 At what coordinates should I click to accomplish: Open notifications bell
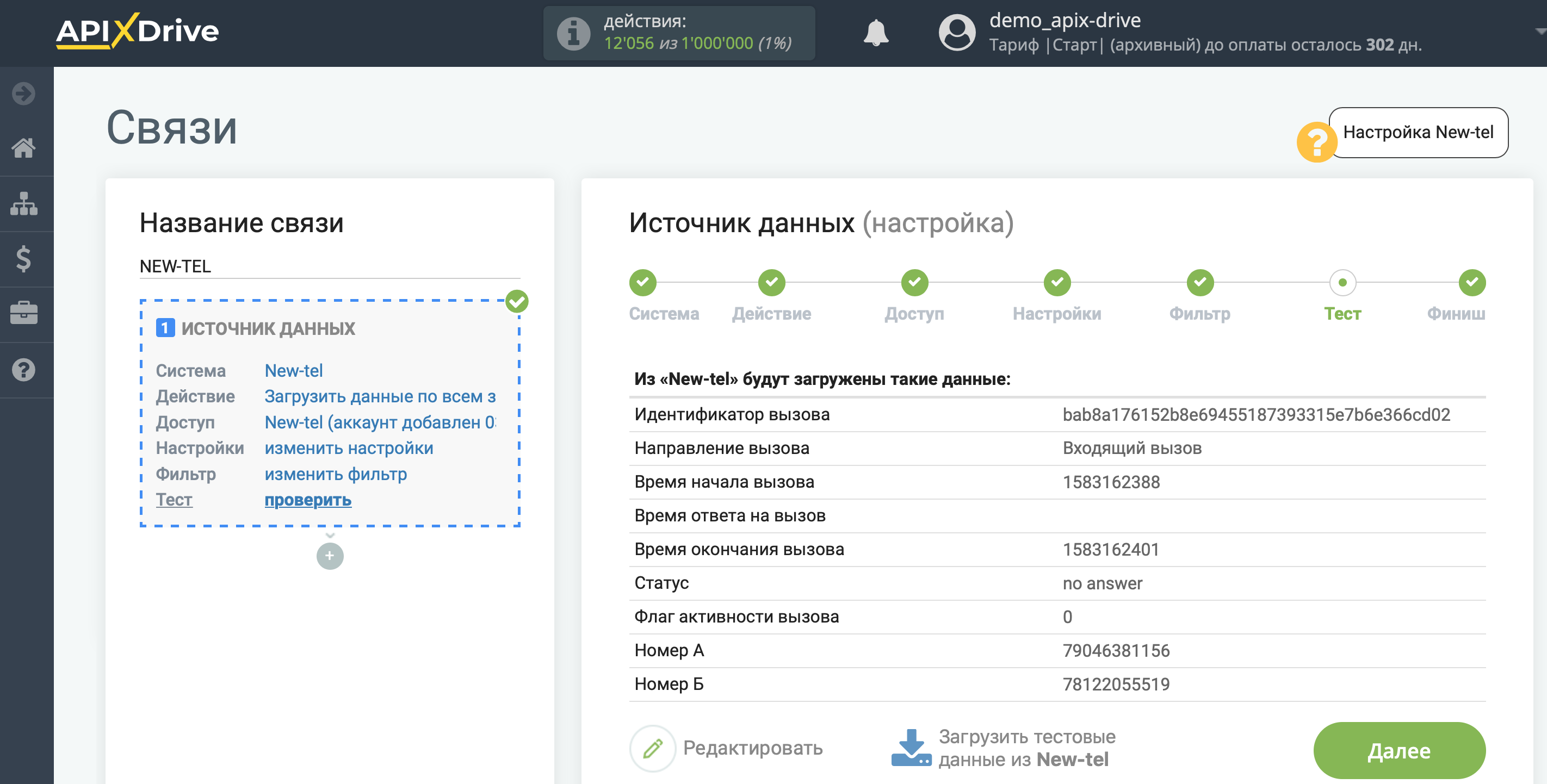(x=876, y=33)
